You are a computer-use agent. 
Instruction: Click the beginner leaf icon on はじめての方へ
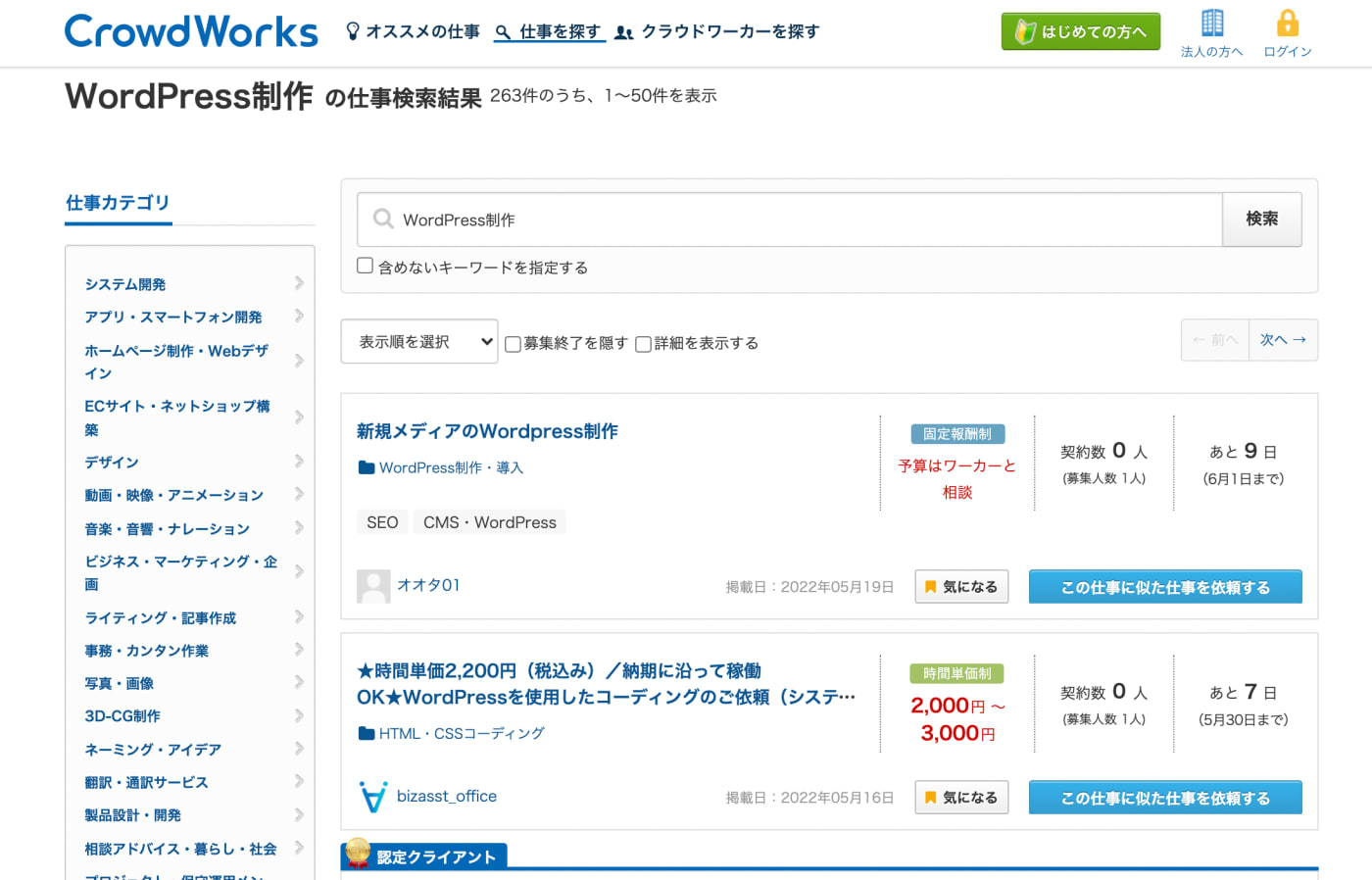coord(1025,31)
